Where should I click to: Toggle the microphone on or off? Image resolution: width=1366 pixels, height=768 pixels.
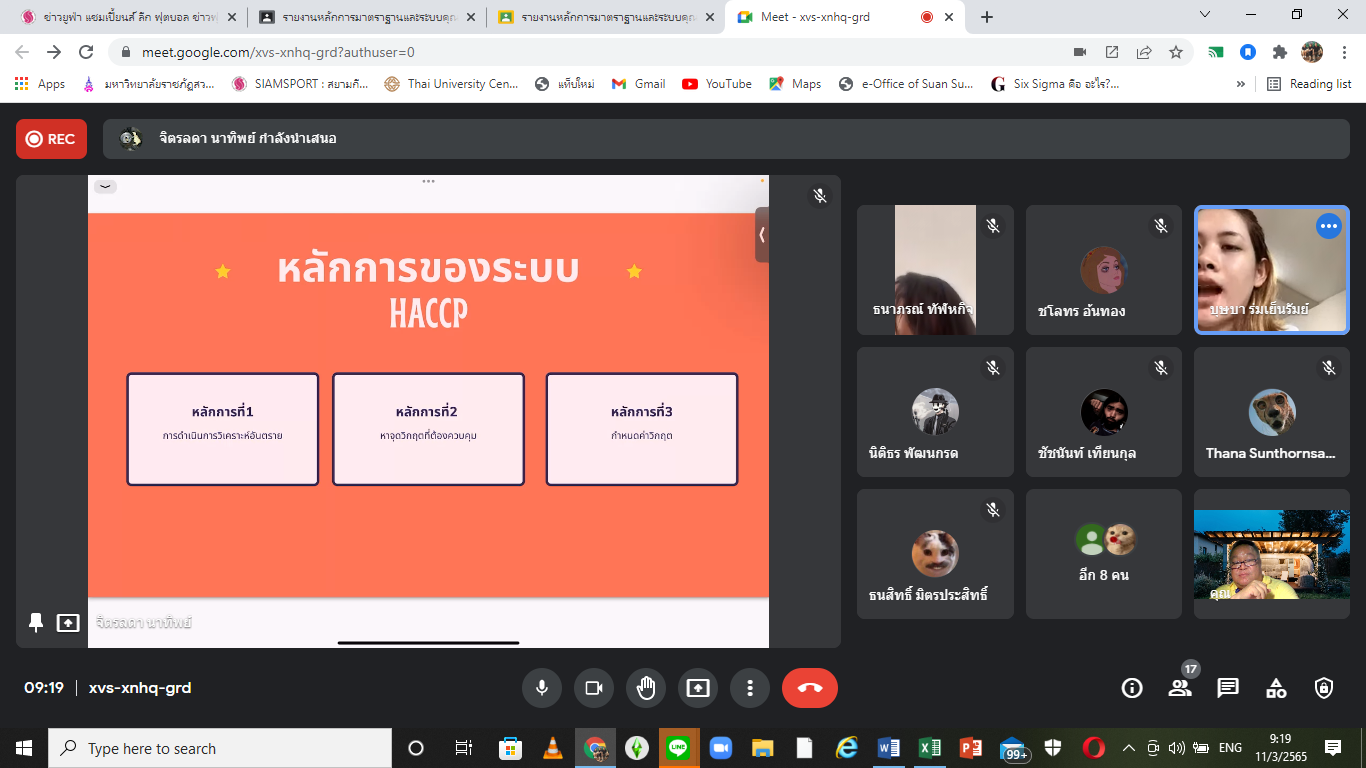(542, 688)
